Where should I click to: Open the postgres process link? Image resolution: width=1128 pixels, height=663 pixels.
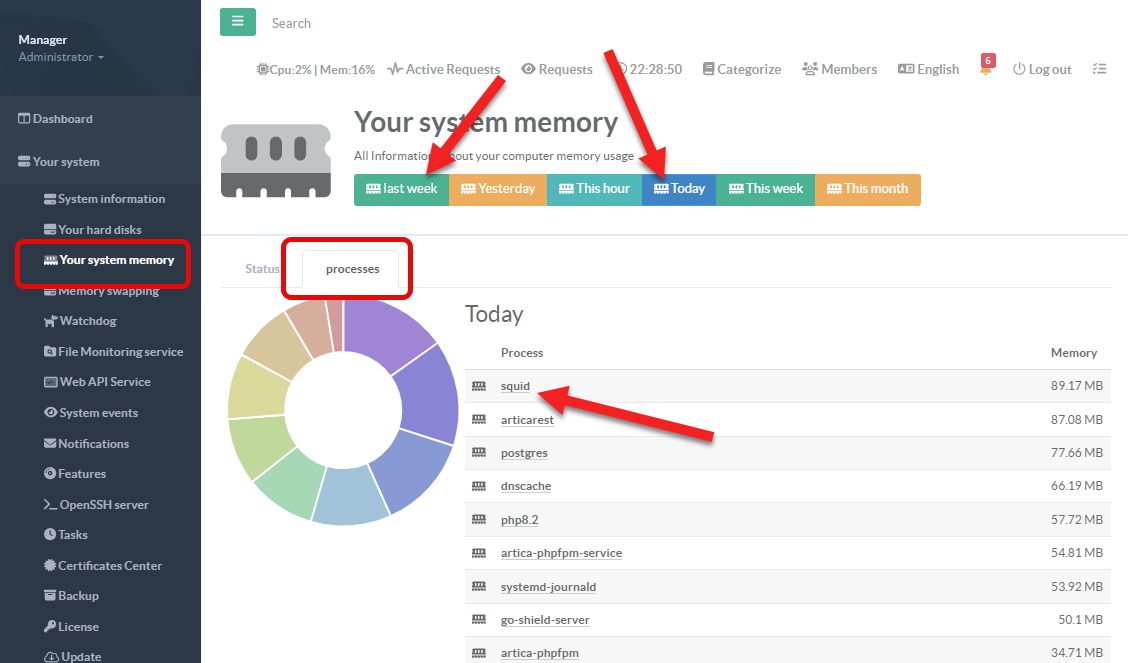click(x=524, y=453)
